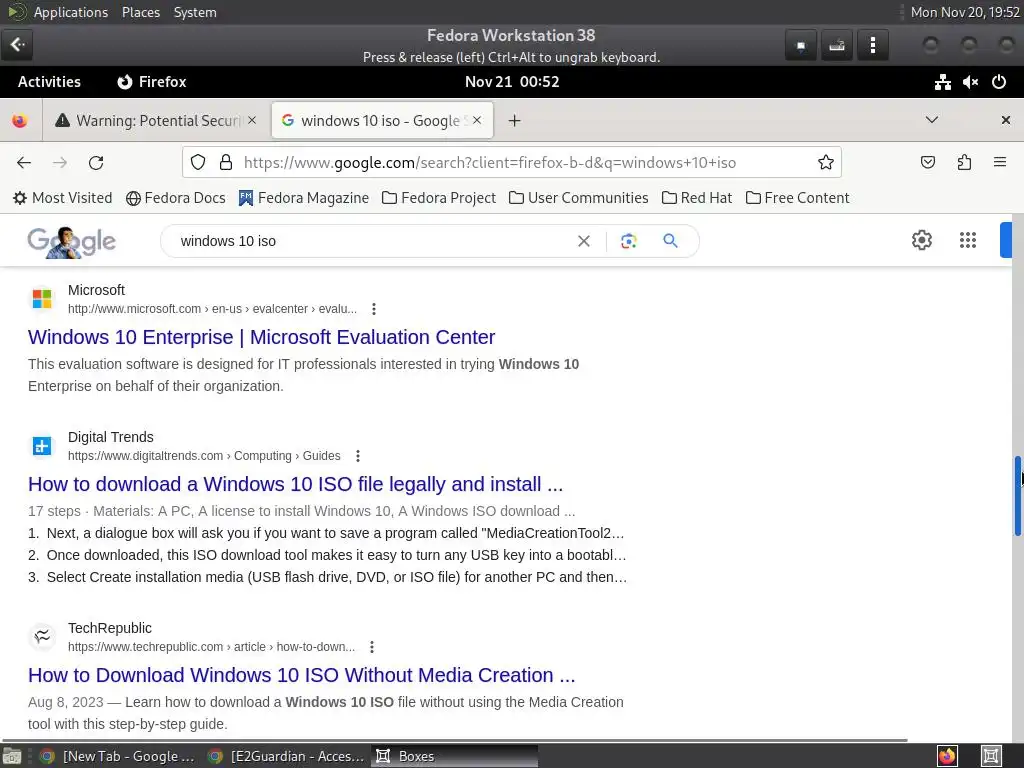
Task: Click the Boxes fullscreen display icon
Action: point(801,45)
